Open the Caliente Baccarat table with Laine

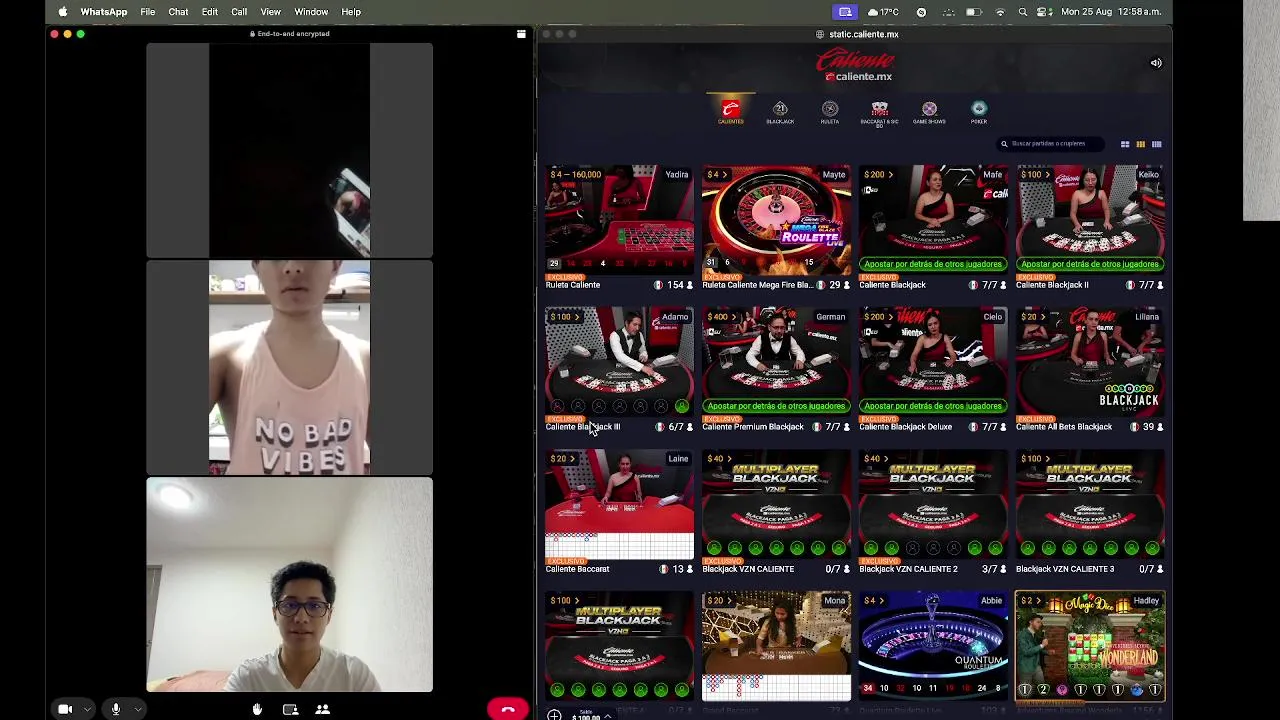(619, 504)
